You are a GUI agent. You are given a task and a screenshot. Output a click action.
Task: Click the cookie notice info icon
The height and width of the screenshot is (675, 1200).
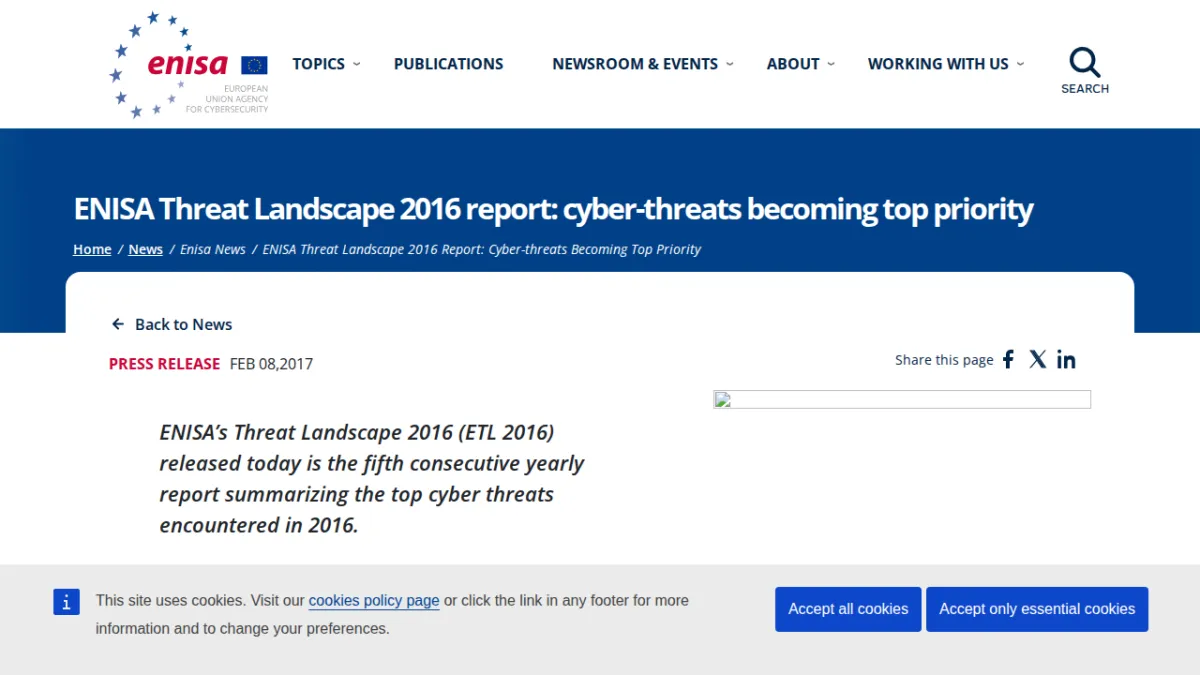click(66, 602)
